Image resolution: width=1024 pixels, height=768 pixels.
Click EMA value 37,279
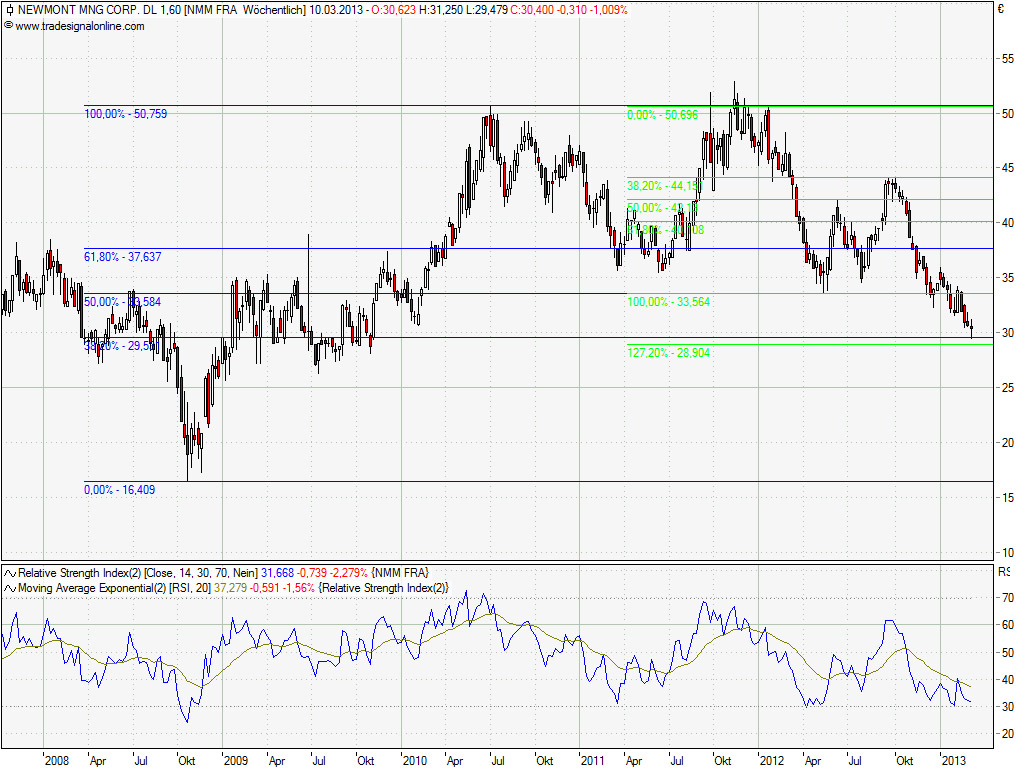pos(231,588)
